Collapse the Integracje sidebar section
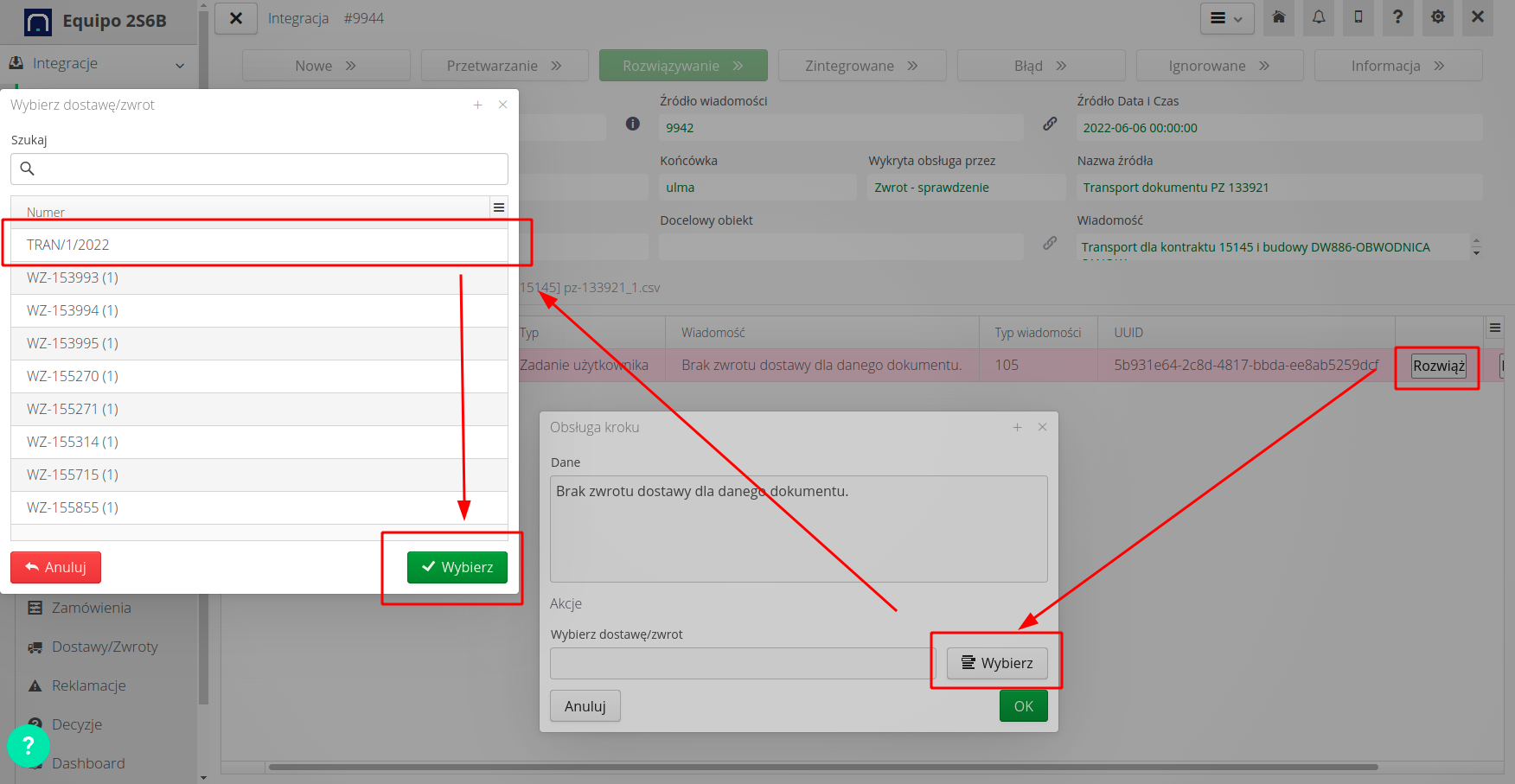This screenshot has height=784, width=1515. (179, 65)
